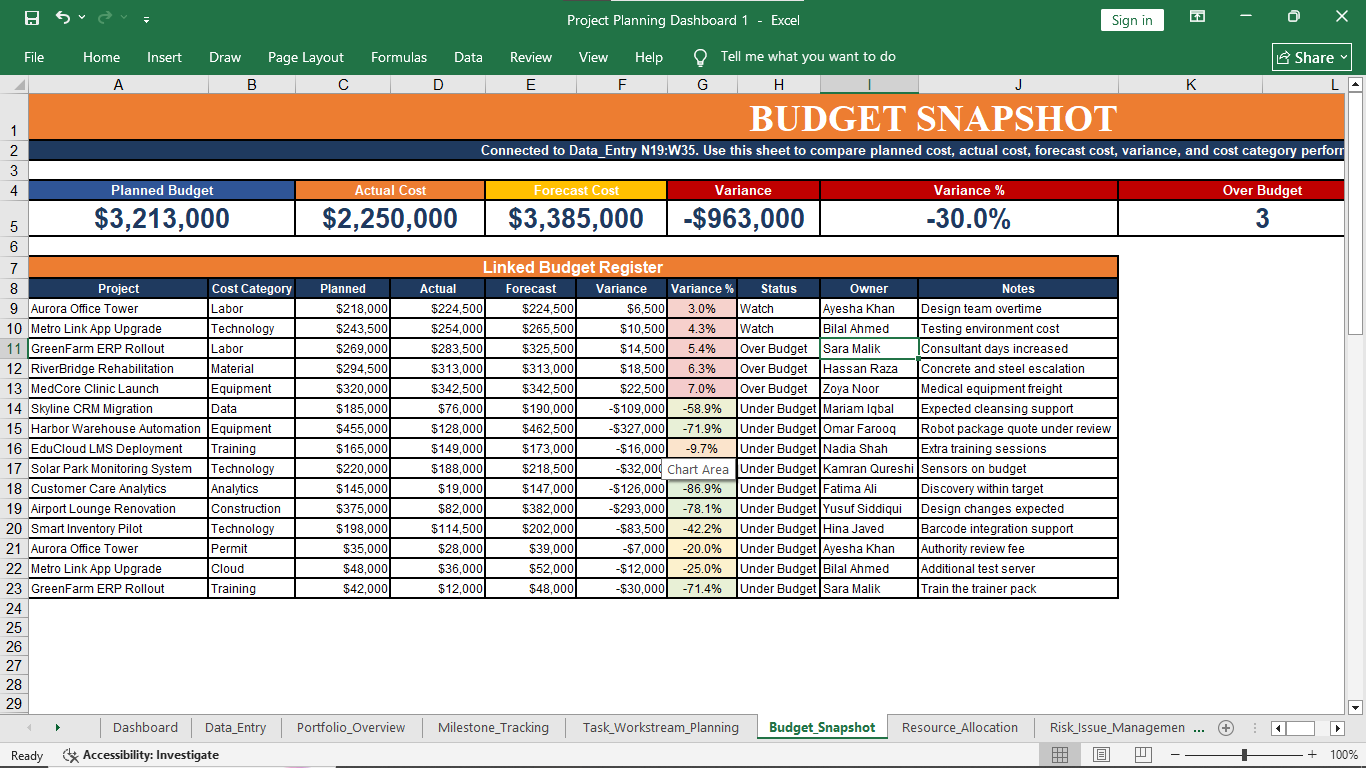Switch to Page Break Preview

1143,755
